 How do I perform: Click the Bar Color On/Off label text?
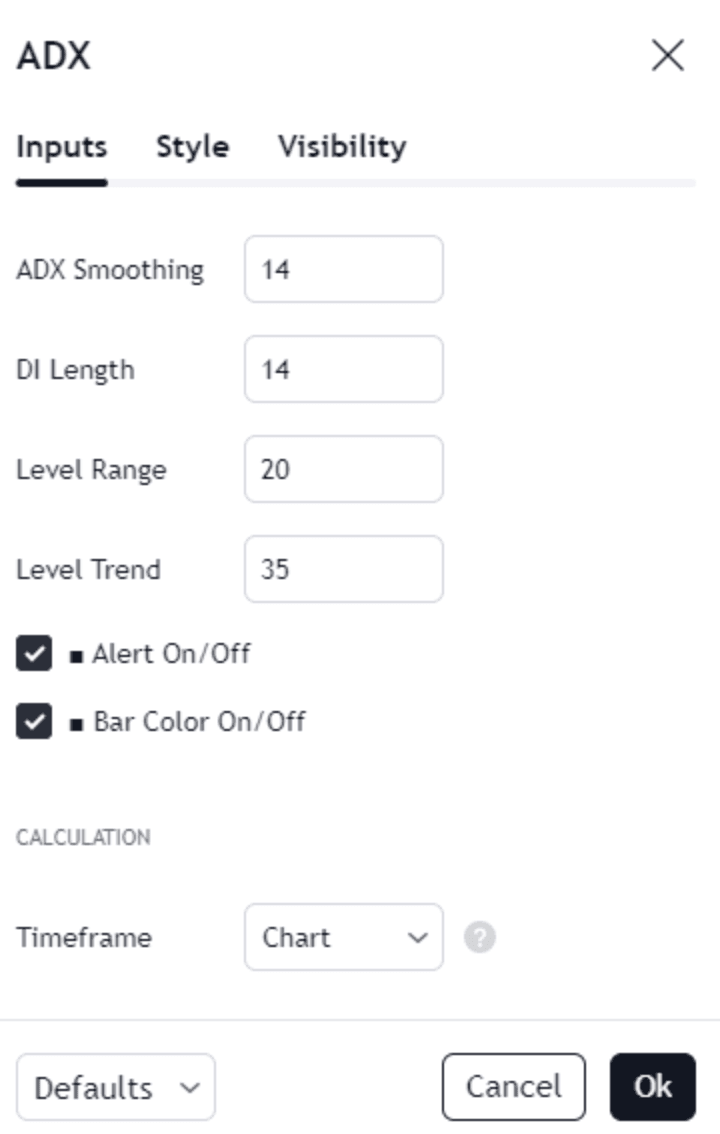pyautogui.click(x=199, y=722)
